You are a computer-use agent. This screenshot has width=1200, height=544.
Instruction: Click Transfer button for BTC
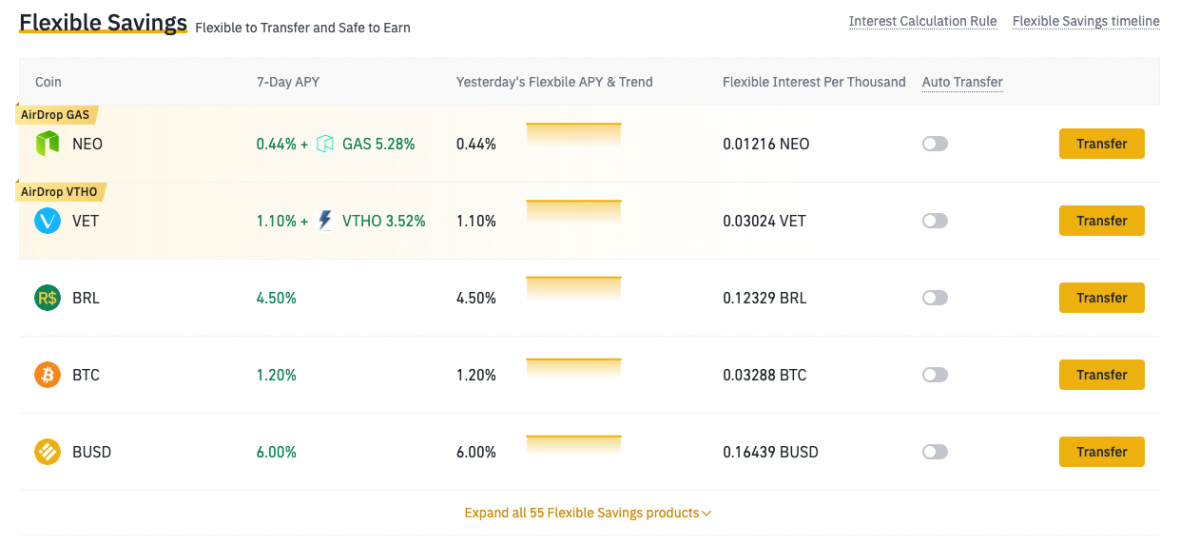point(1102,375)
